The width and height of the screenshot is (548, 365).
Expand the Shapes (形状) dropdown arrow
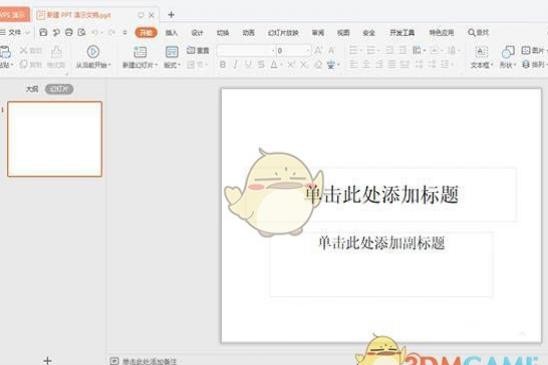click(514, 65)
